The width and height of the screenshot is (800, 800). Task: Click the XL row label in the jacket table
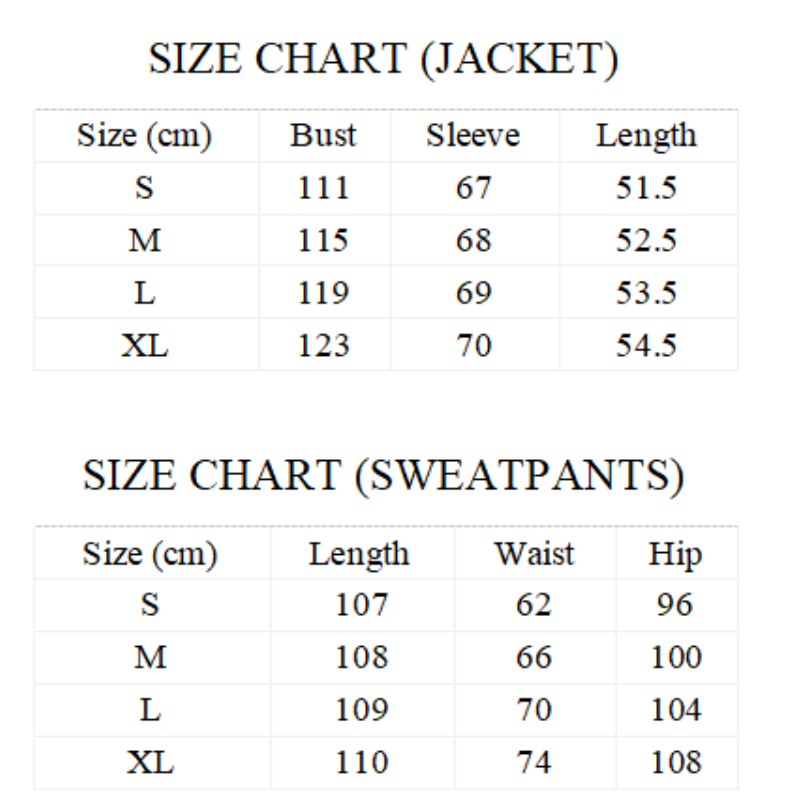coord(145,345)
